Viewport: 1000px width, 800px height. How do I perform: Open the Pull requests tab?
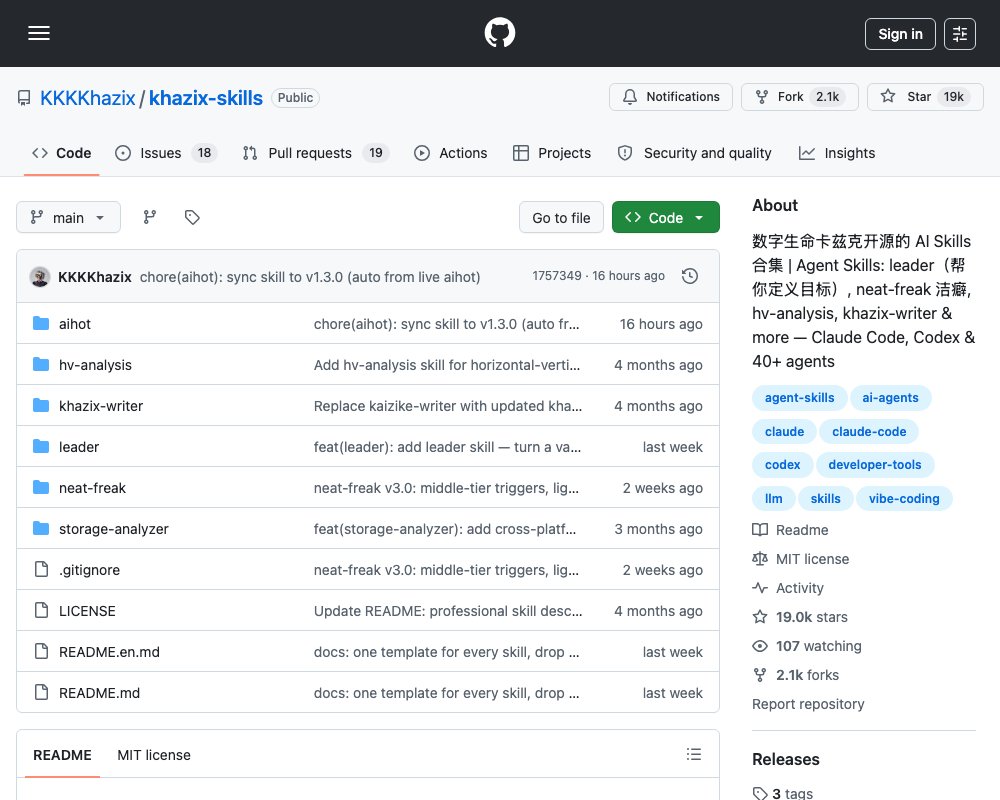point(316,153)
